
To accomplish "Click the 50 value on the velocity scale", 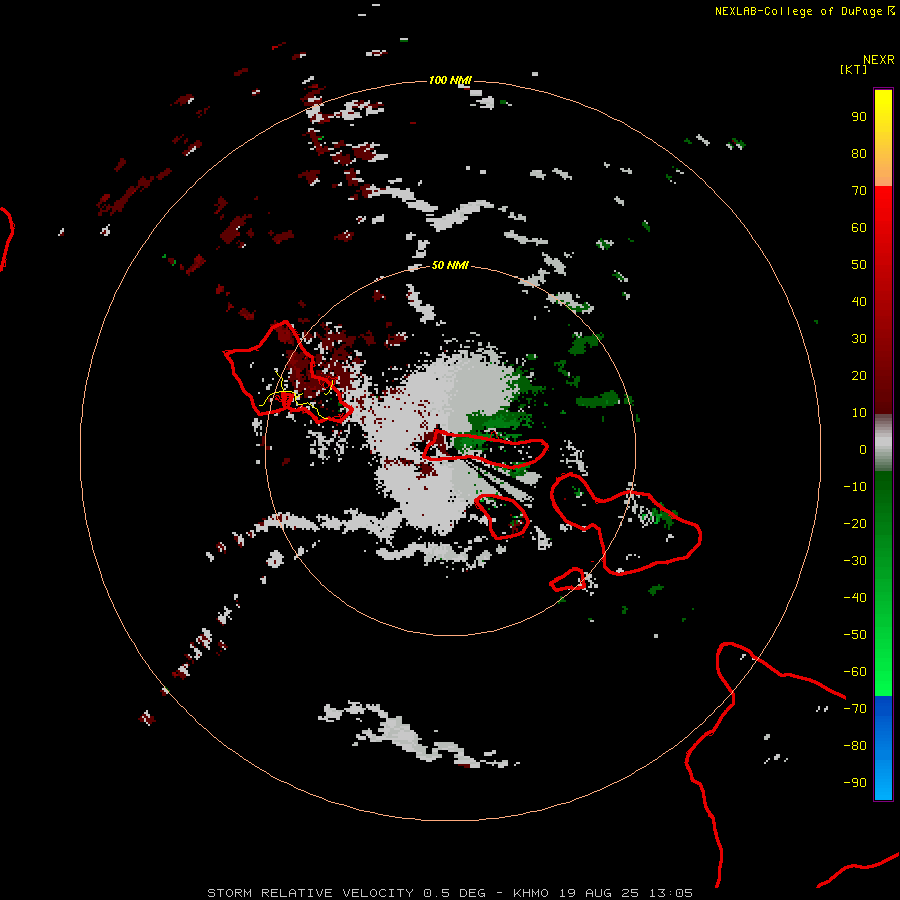I will point(859,265).
